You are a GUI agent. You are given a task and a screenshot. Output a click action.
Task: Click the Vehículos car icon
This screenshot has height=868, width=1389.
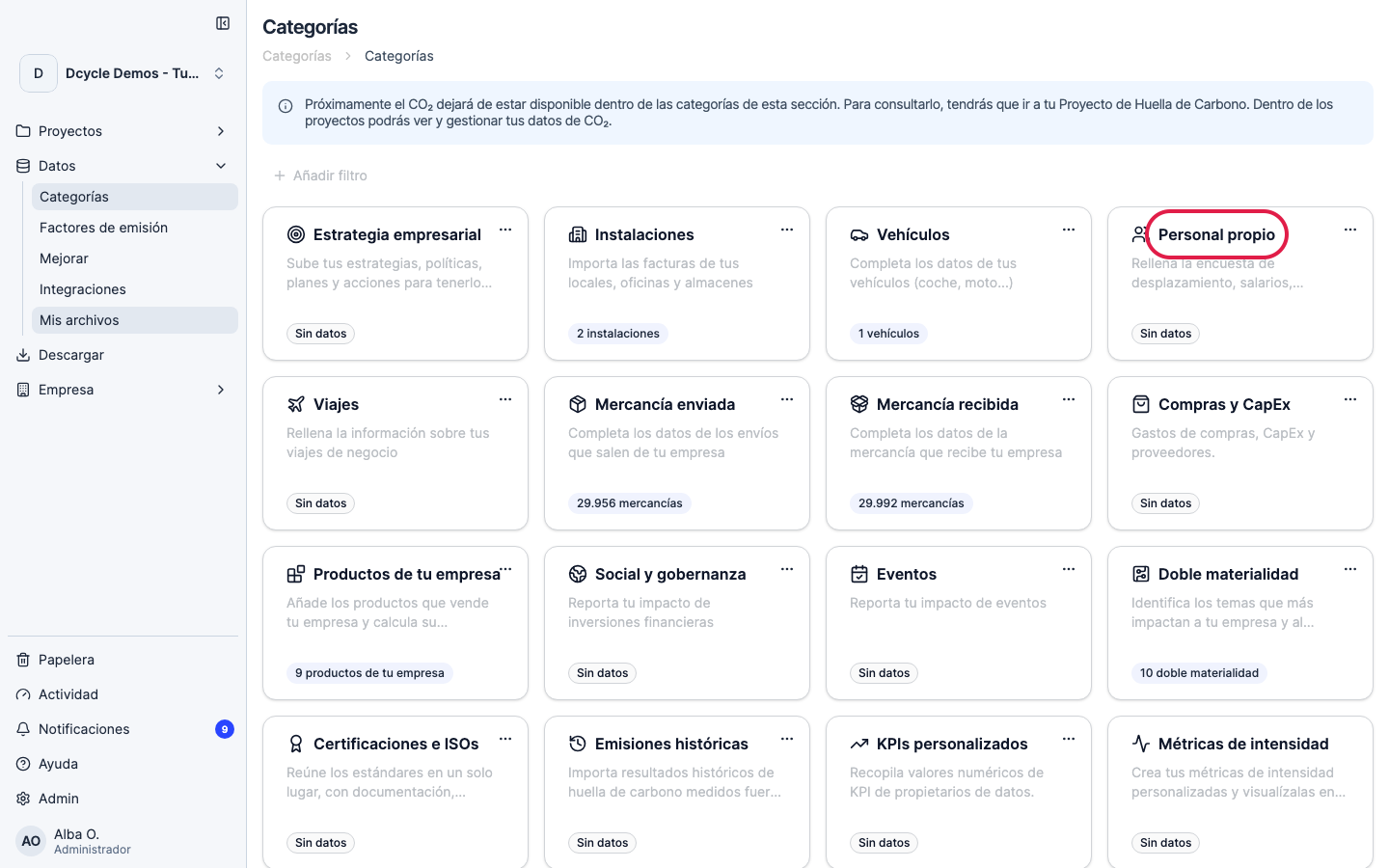click(x=859, y=234)
